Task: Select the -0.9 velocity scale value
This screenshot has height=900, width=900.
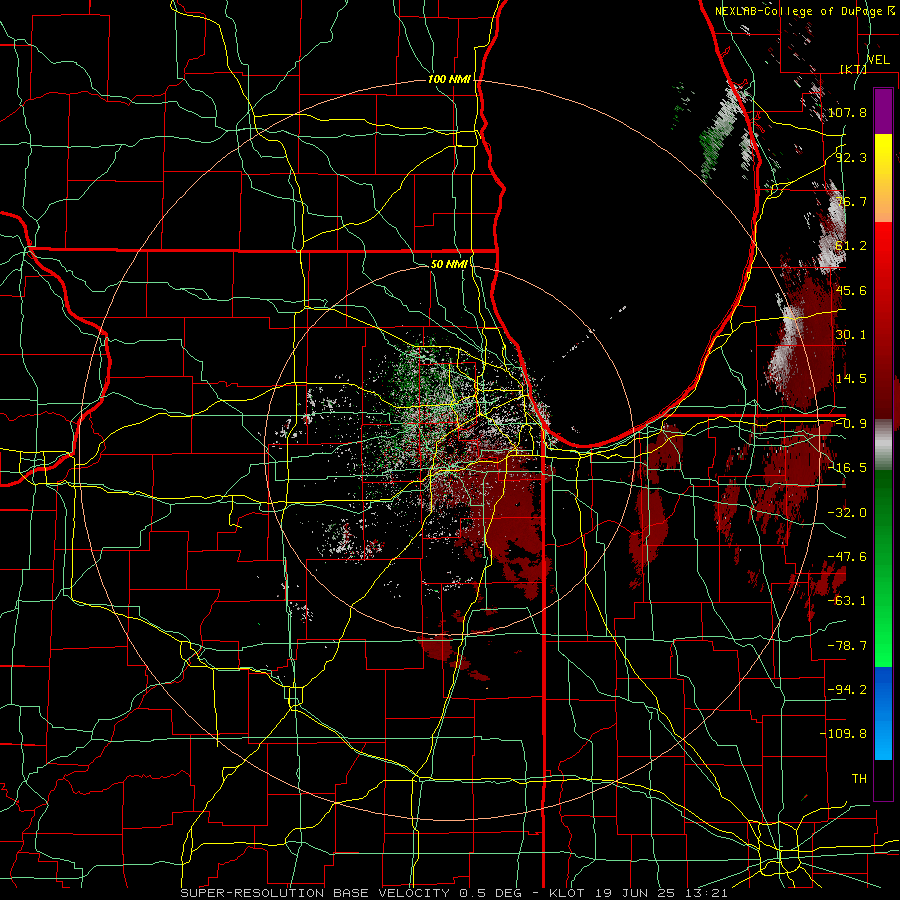Action: click(x=851, y=424)
